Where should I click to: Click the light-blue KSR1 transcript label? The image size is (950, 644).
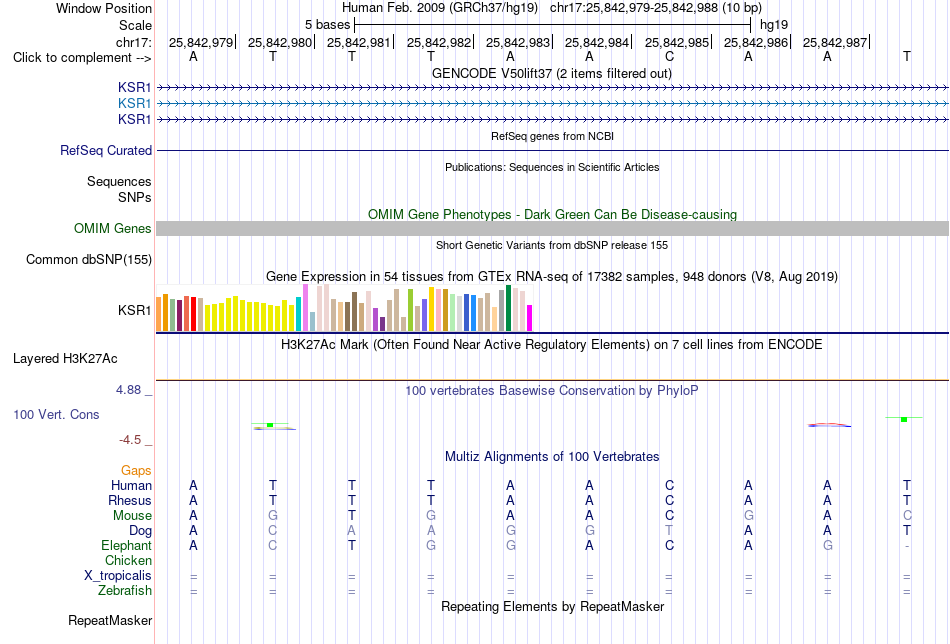pos(135,104)
